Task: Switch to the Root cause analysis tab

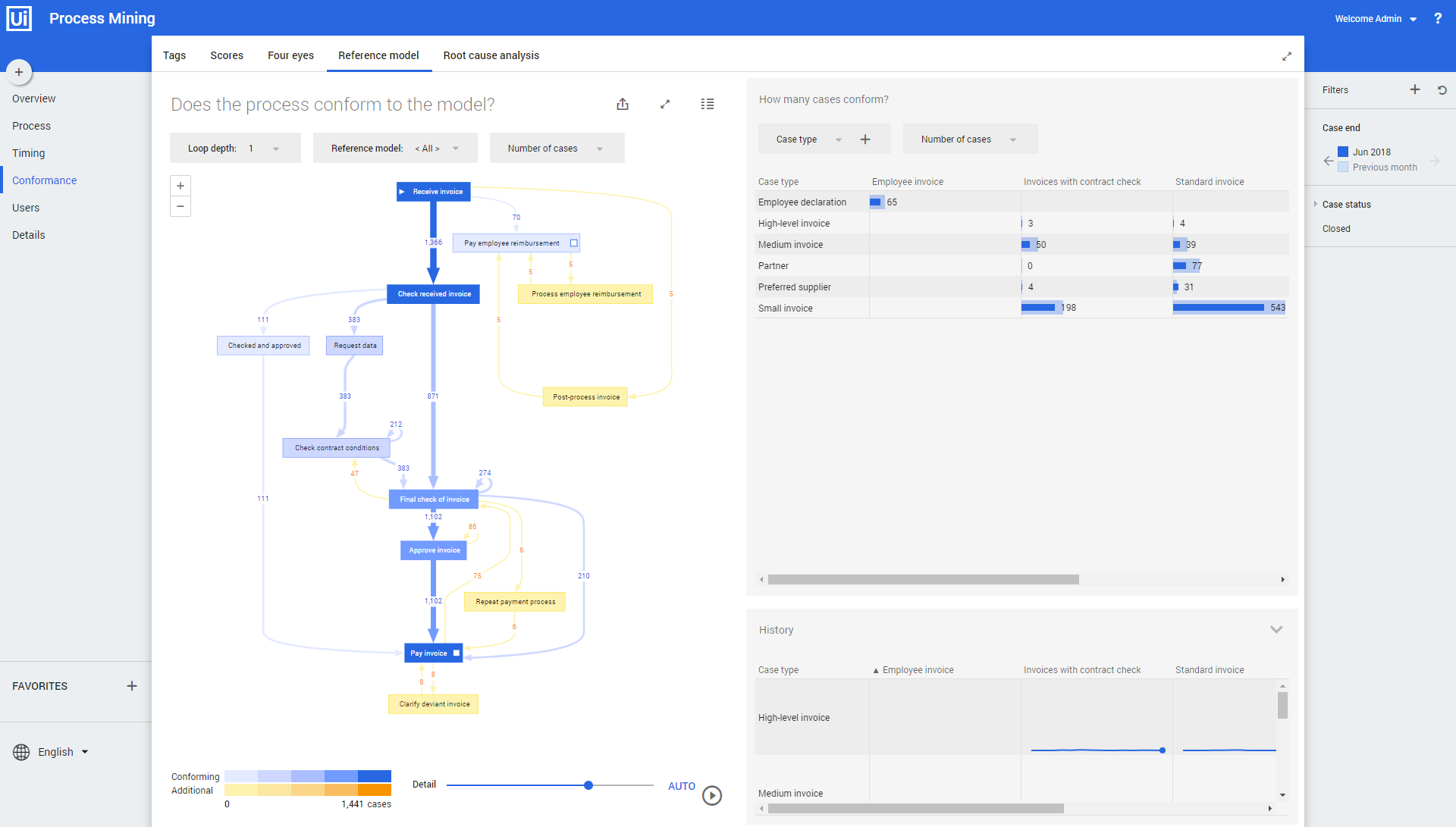Action: click(x=491, y=55)
